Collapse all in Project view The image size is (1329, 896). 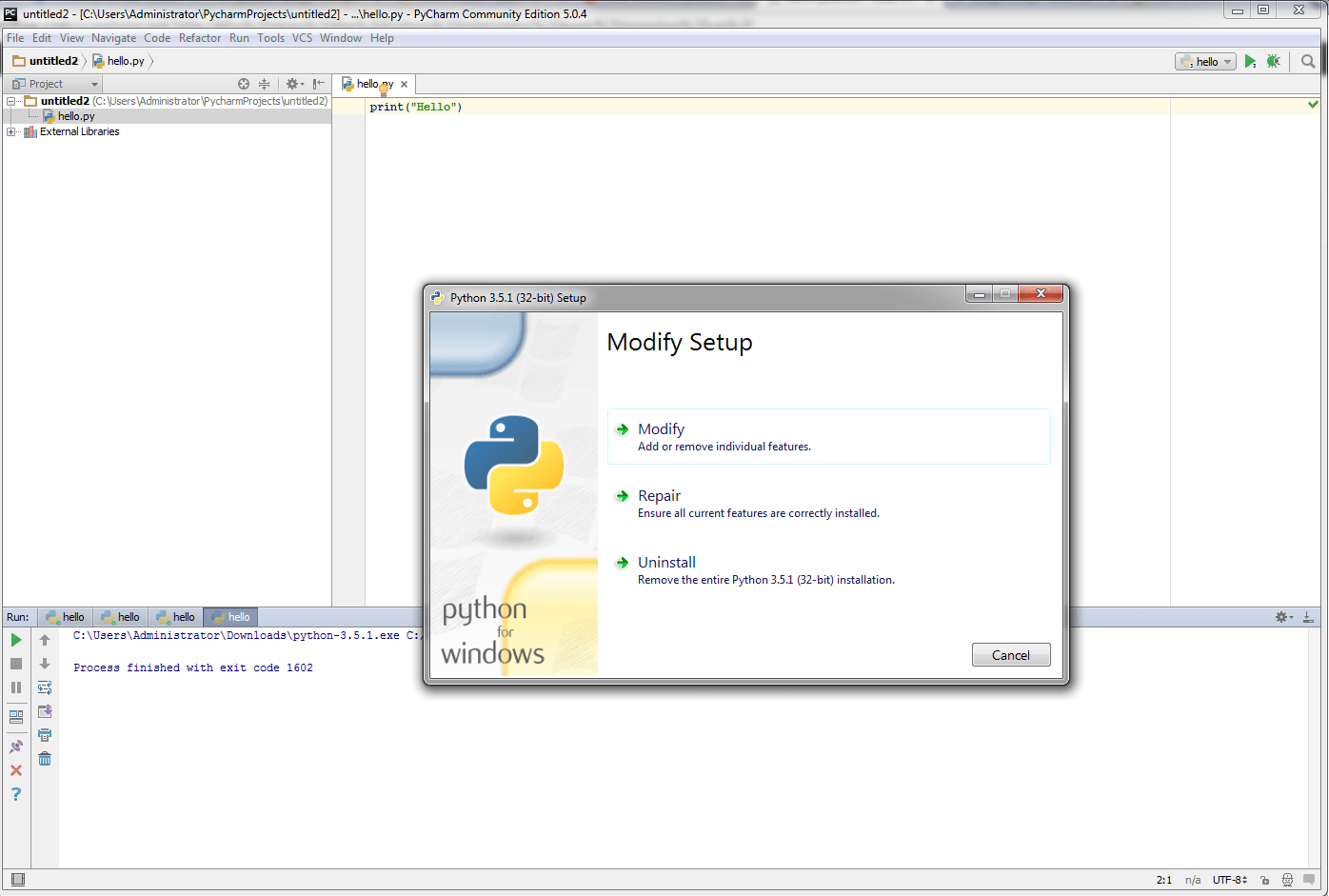tap(264, 83)
